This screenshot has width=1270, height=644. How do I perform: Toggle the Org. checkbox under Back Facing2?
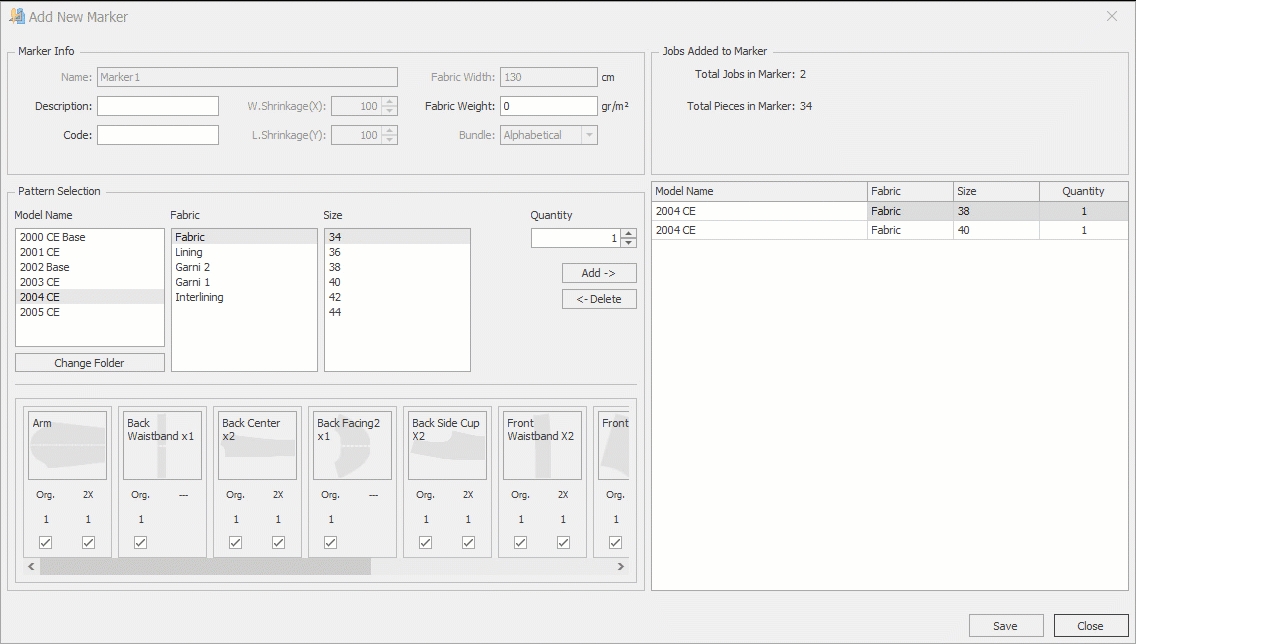[x=330, y=542]
